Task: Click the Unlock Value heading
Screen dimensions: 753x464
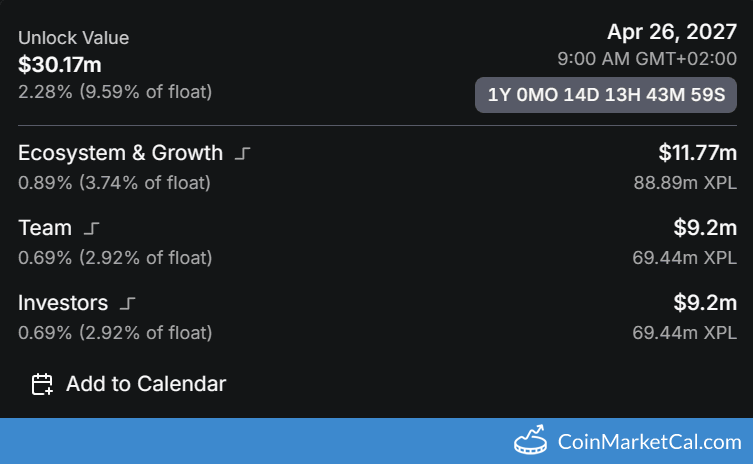Action: tap(73, 38)
